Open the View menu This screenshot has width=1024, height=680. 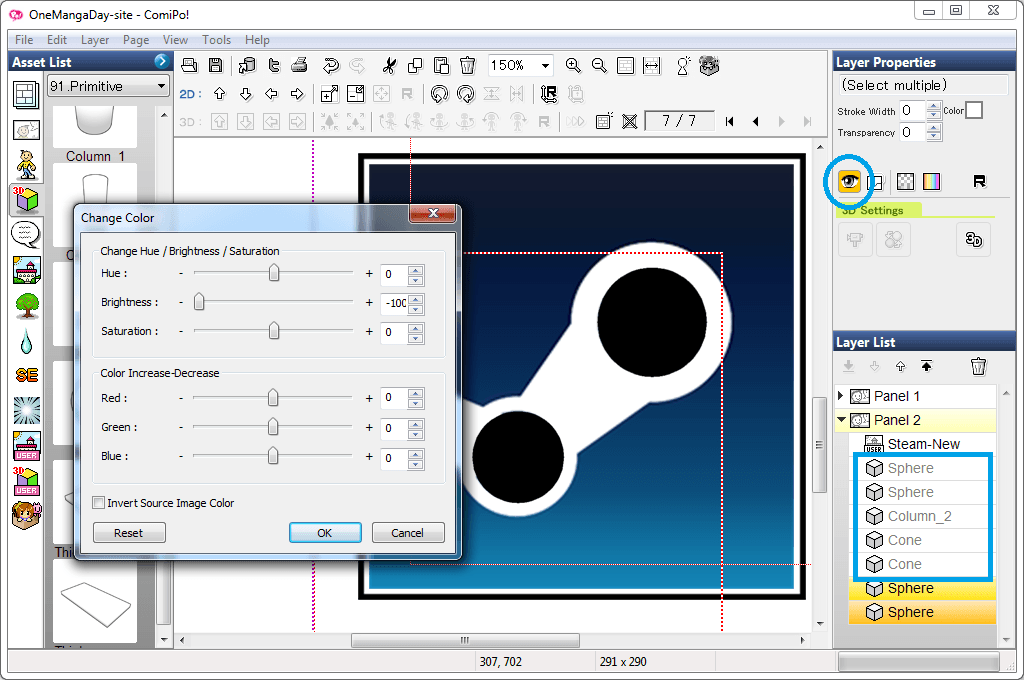[x=175, y=40]
